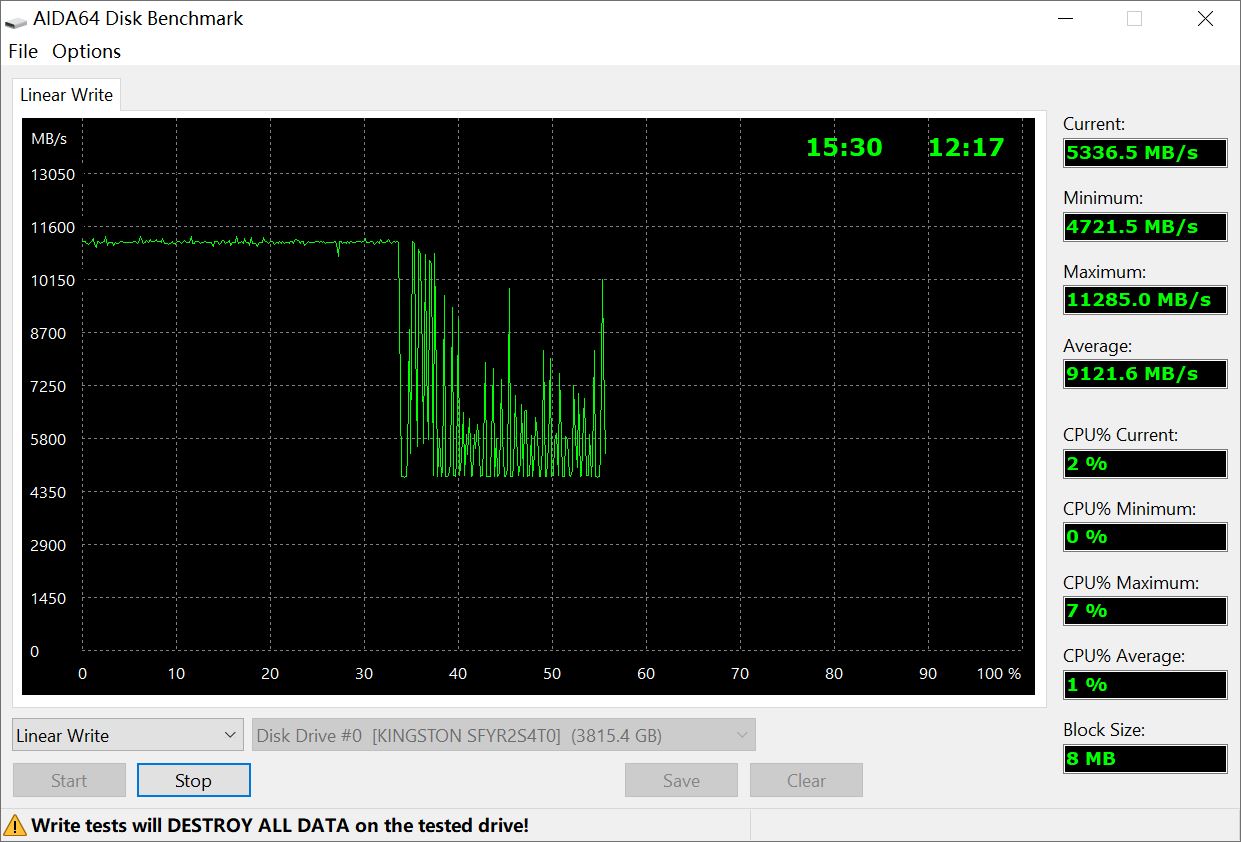
Task: Click the Average 9121.6 MB/s value box
Action: tap(1145, 374)
